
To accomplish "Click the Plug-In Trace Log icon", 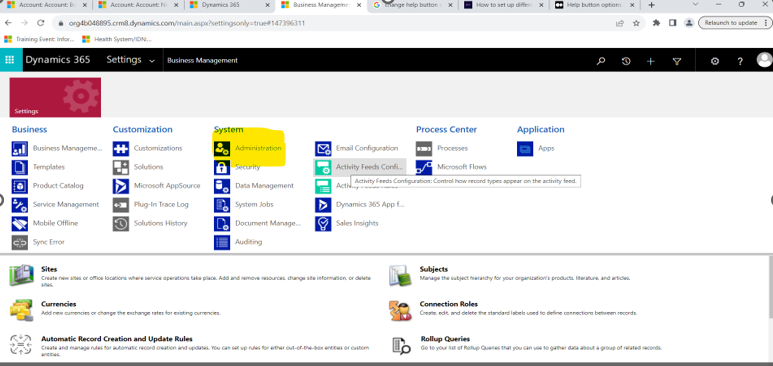I will point(121,205).
